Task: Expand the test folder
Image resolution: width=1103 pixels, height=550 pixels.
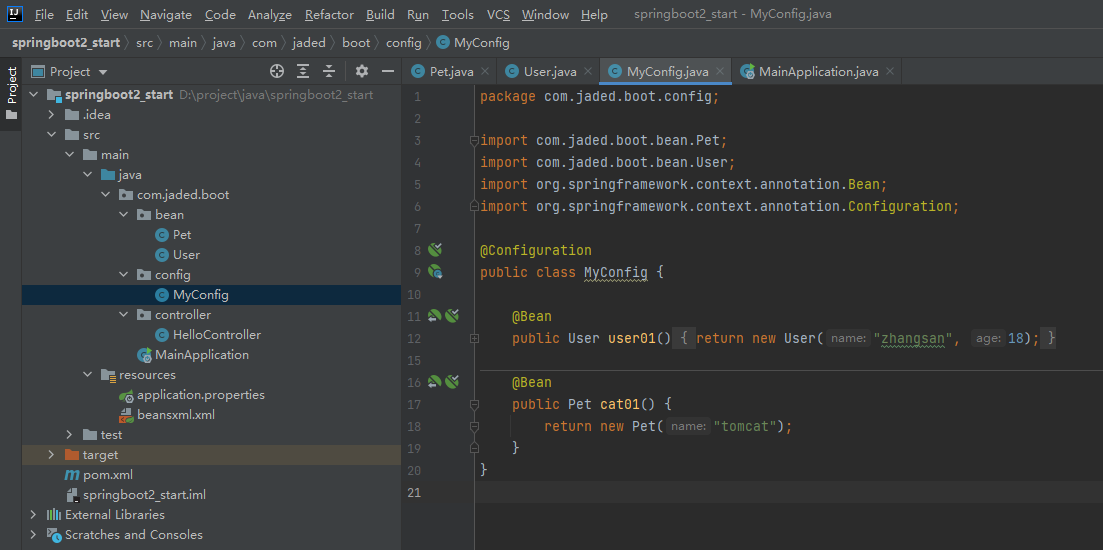Action: point(69,435)
